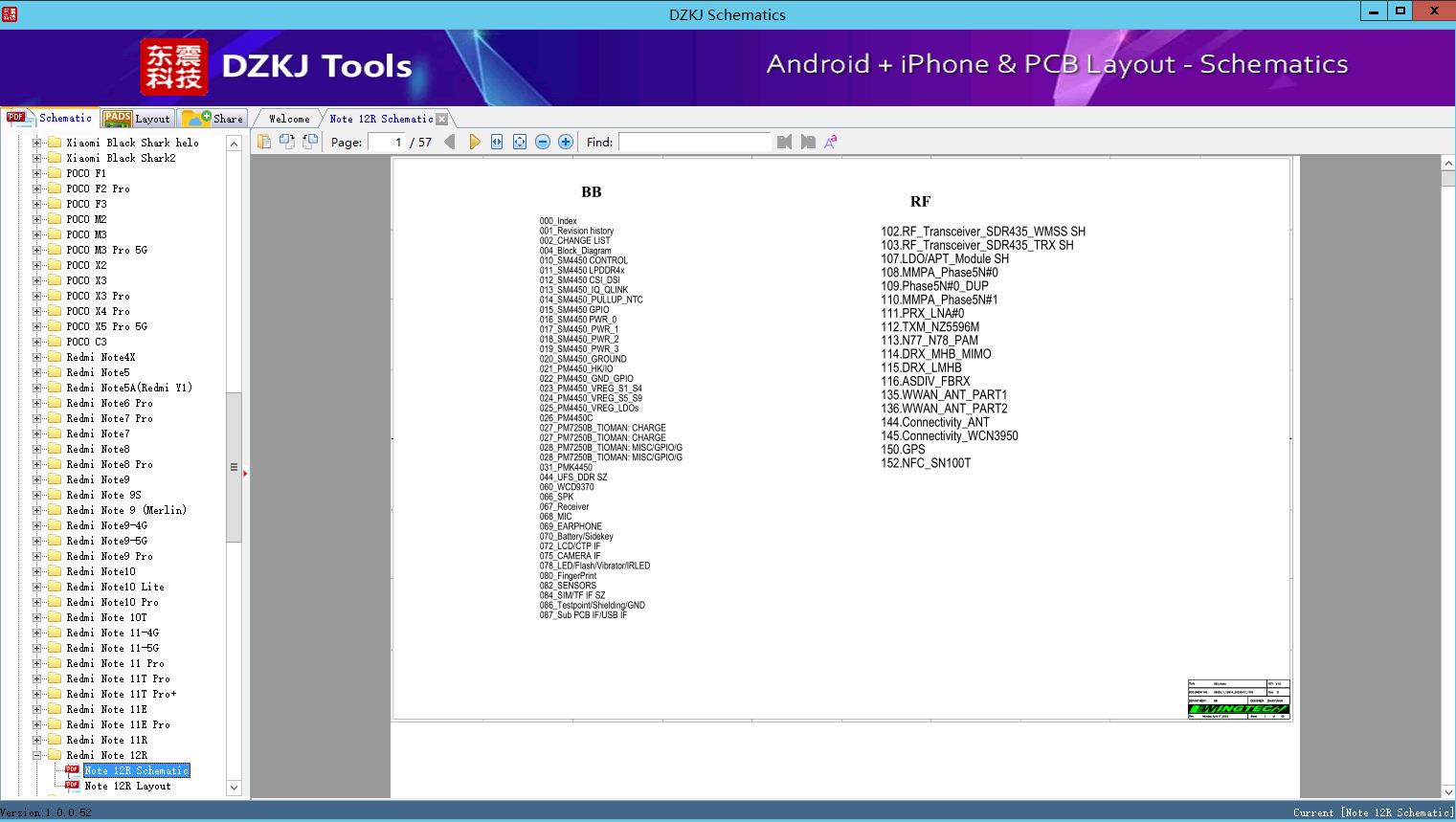Click 150.GPS in RF list

[903, 450]
